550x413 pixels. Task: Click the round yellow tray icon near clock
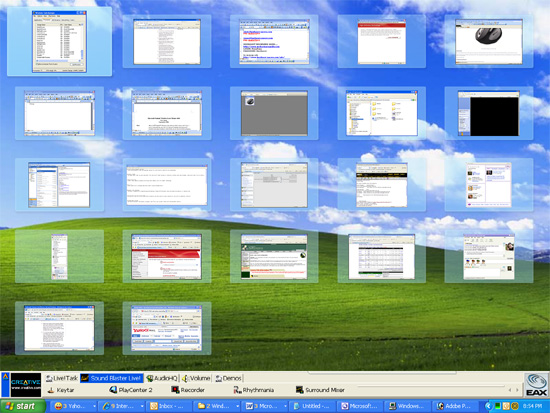click(x=515, y=406)
